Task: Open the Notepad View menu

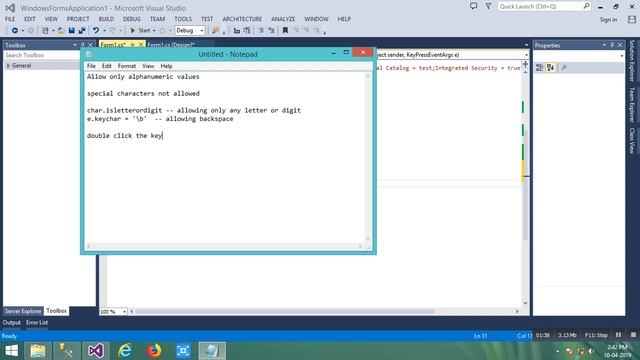Action: pos(148,66)
